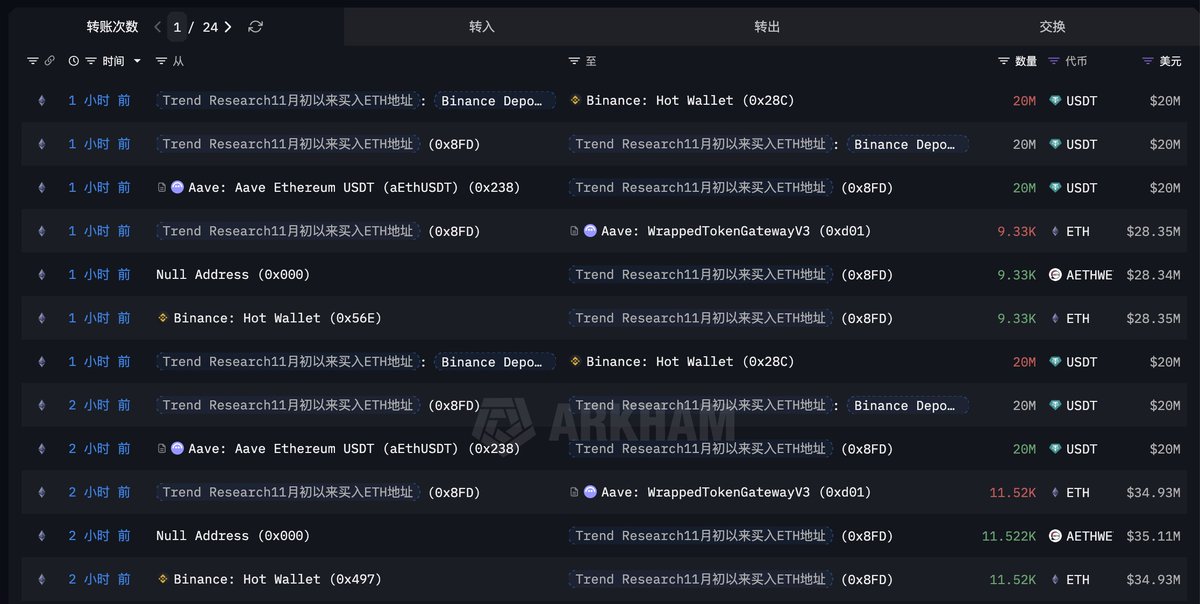Click Aave logo beside WrappedTokenGatewayV3 in 11.52K row

click(590, 492)
